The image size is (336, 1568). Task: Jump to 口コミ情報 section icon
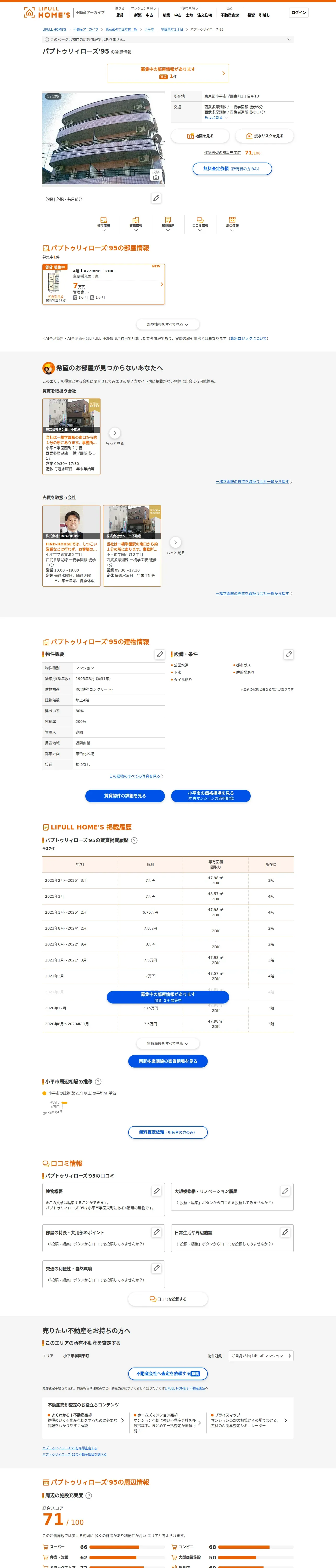200,224
